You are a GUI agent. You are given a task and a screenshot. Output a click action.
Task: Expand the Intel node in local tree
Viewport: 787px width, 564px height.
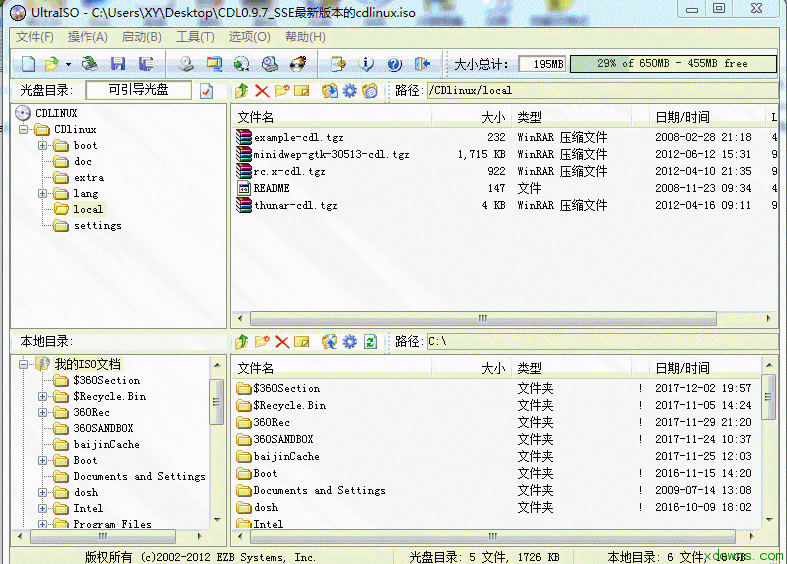(x=43, y=509)
